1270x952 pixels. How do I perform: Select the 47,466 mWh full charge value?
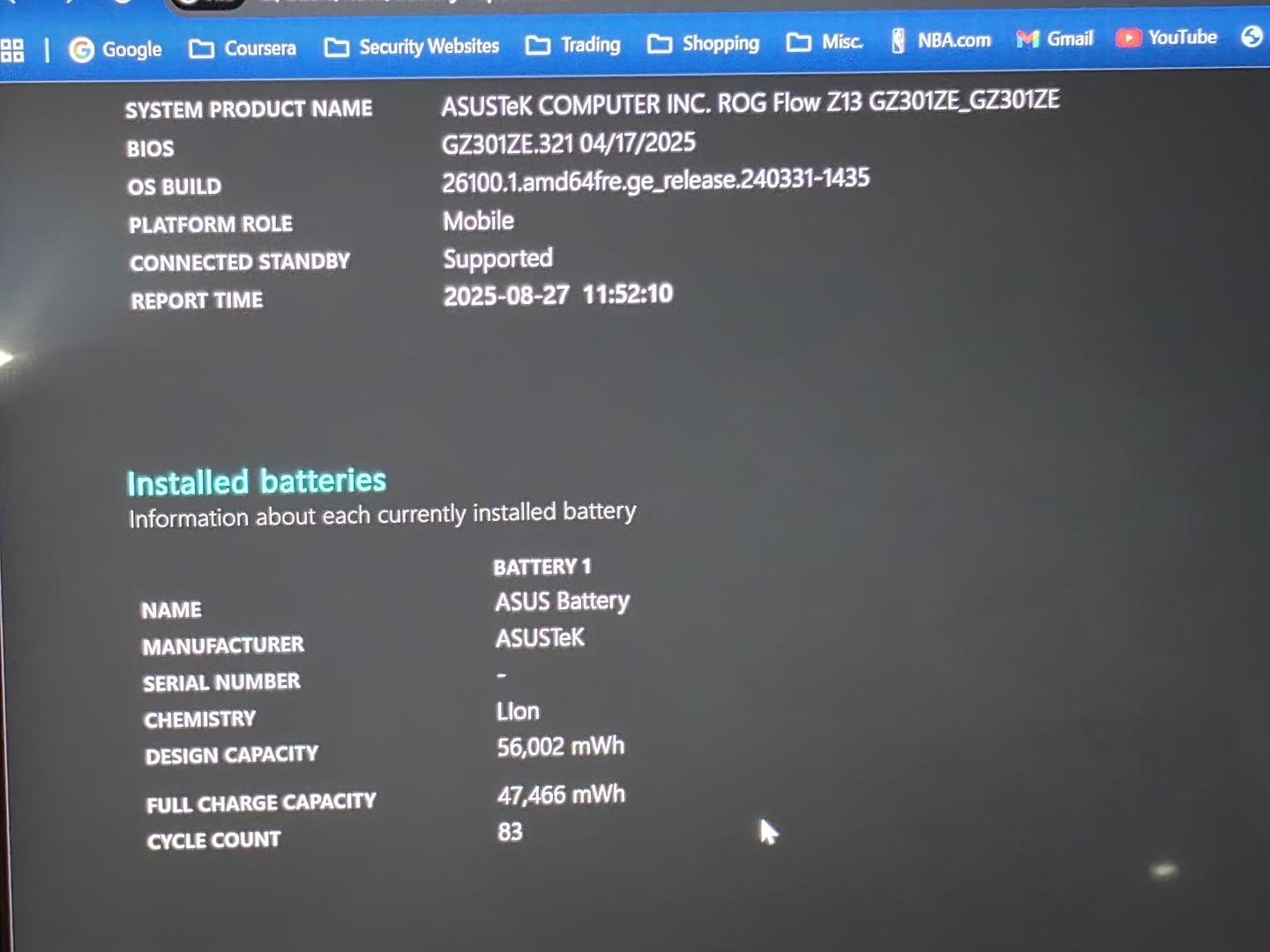point(562,795)
